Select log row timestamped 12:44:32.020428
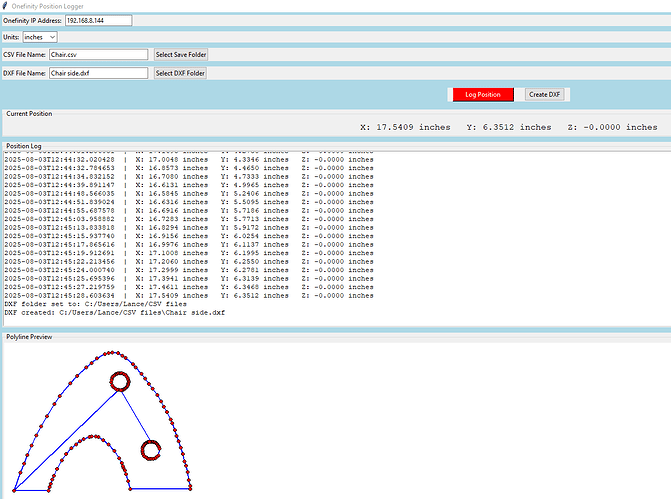This screenshot has height=499, width=671. [x=189, y=160]
